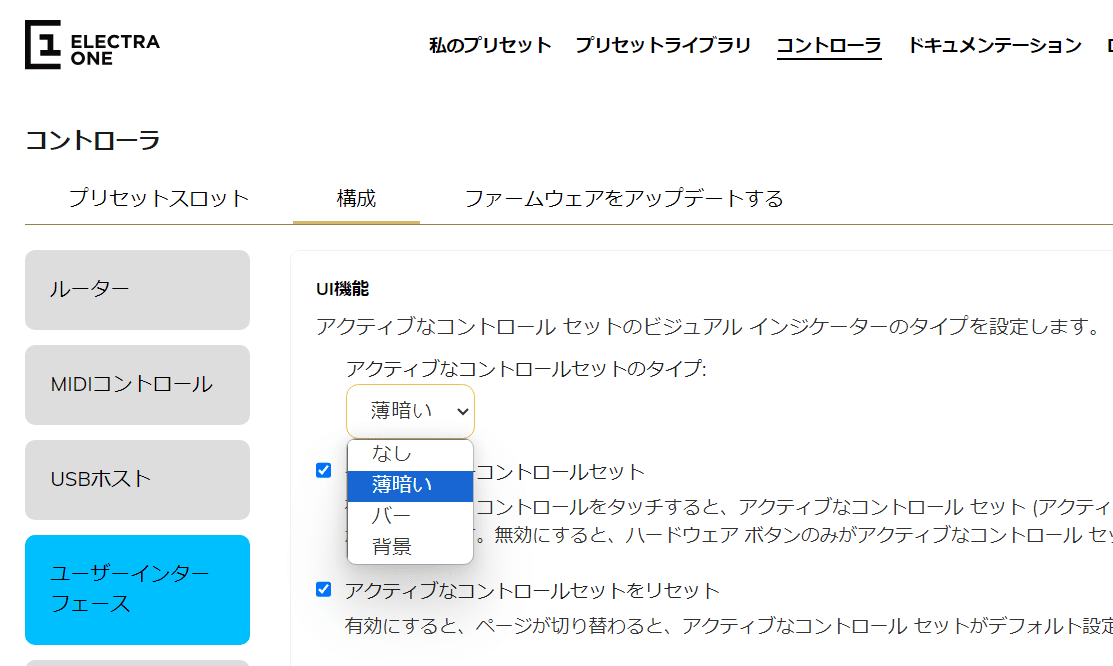Select USBホスト from the sidebar
Viewport: 1113px width, 666px height.
pyautogui.click(x=136, y=480)
